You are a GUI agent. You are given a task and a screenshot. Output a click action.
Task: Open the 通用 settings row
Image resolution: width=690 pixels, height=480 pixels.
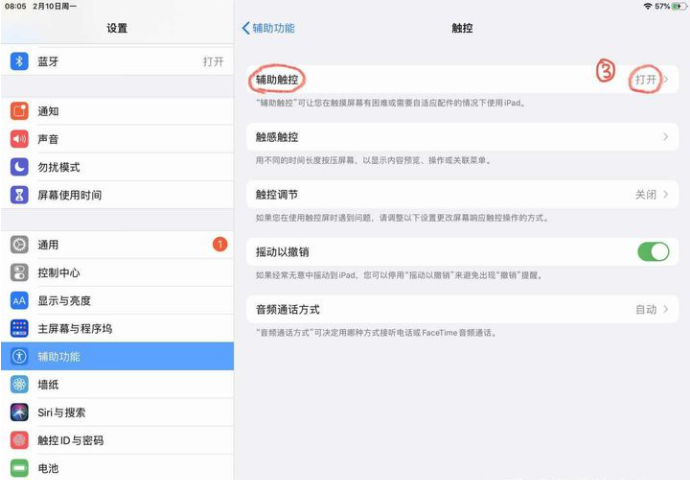tap(117, 245)
